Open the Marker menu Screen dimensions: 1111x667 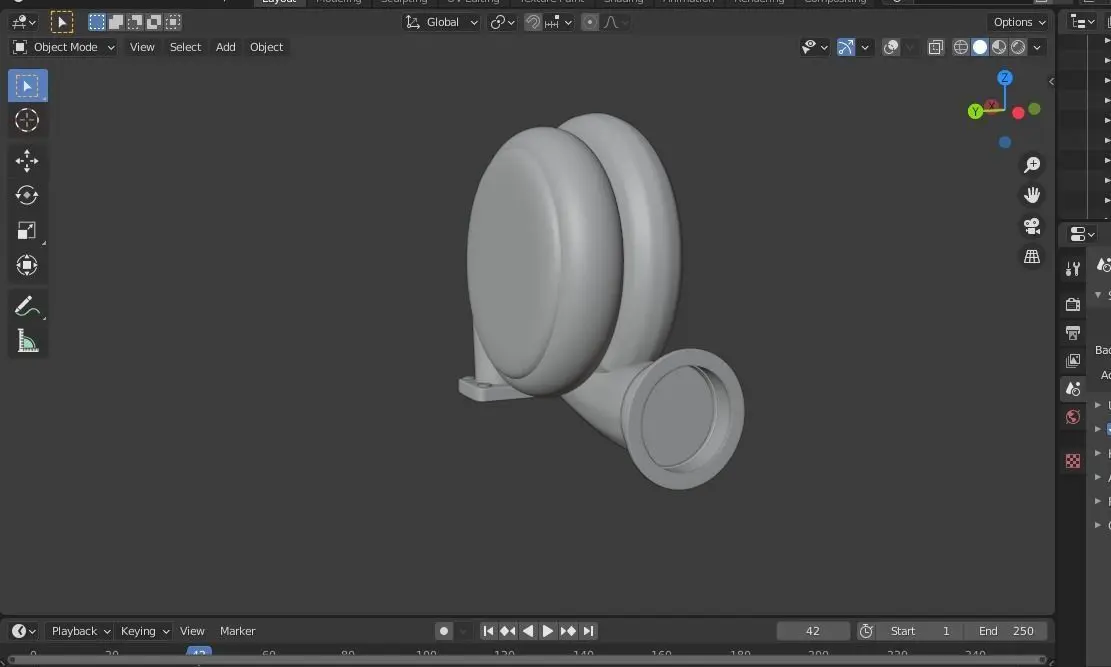tap(237, 631)
